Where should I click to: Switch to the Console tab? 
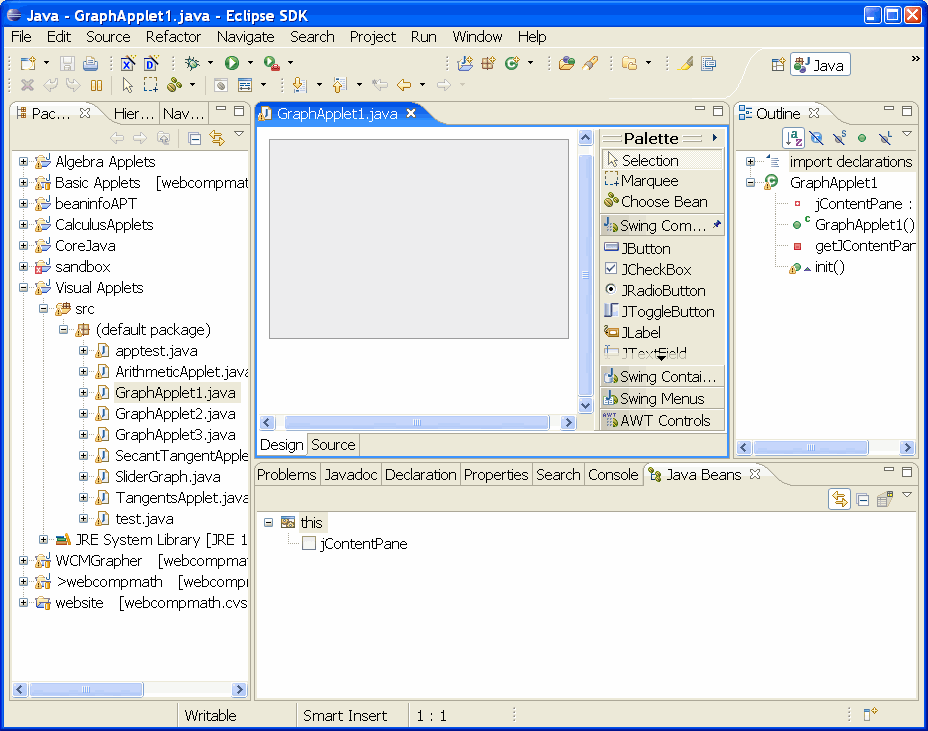pyautogui.click(x=613, y=475)
